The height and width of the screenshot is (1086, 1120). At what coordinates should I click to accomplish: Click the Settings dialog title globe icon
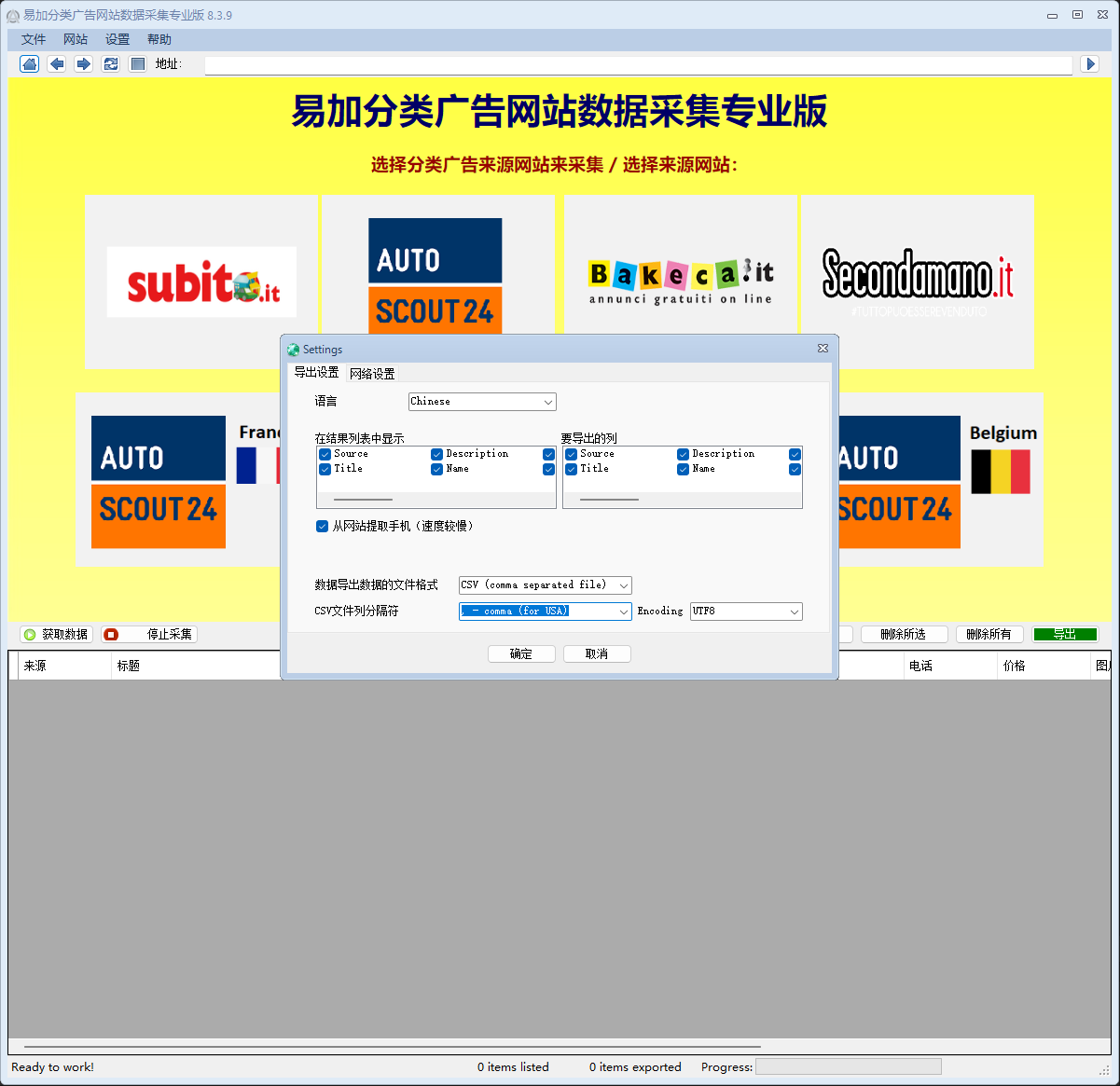coord(294,350)
